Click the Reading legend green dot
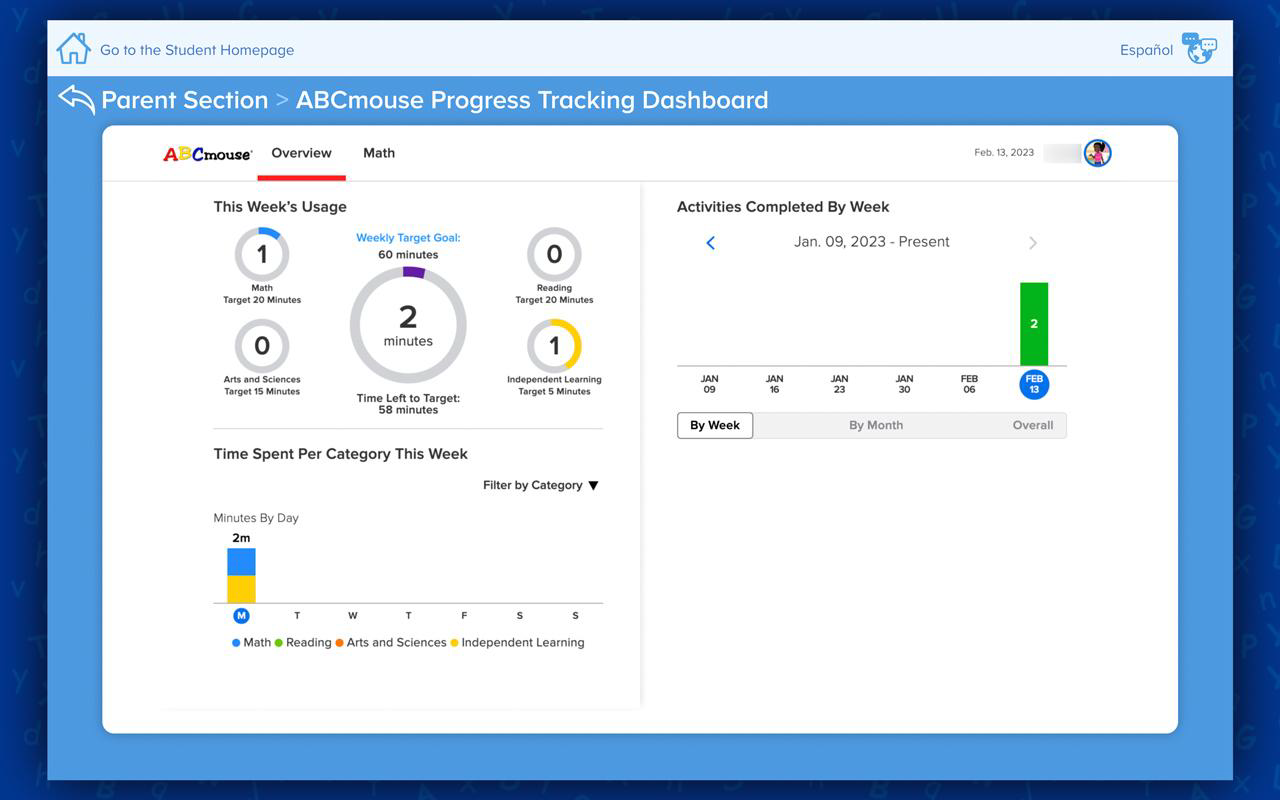The width and height of the screenshot is (1280, 800). (x=278, y=643)
